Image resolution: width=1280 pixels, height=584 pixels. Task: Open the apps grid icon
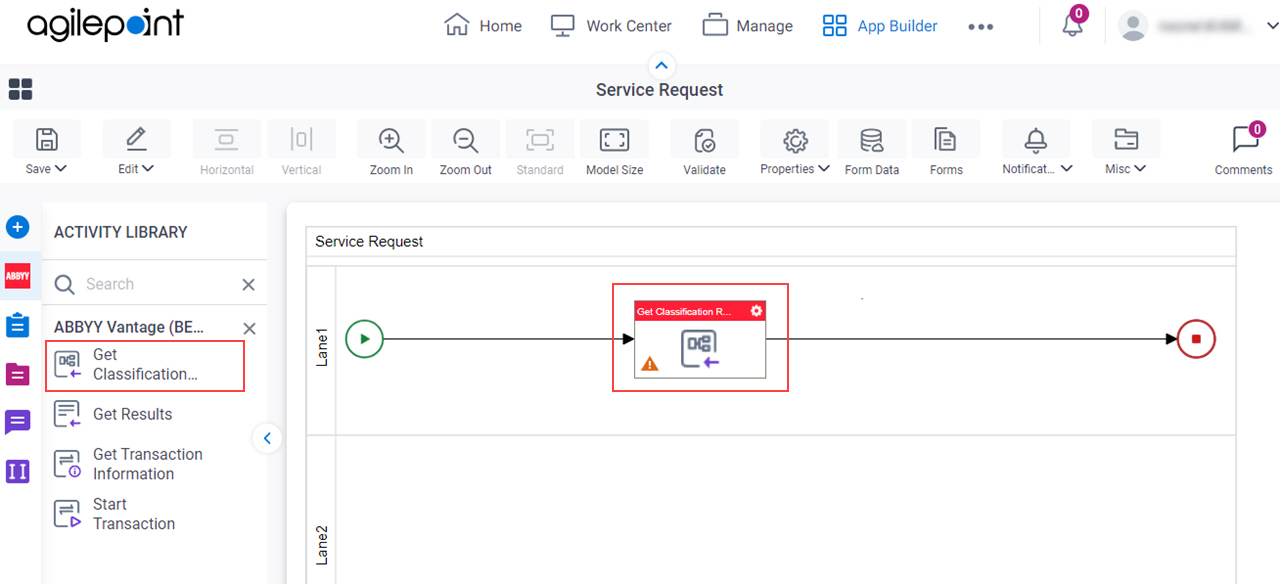click(20, 90)
